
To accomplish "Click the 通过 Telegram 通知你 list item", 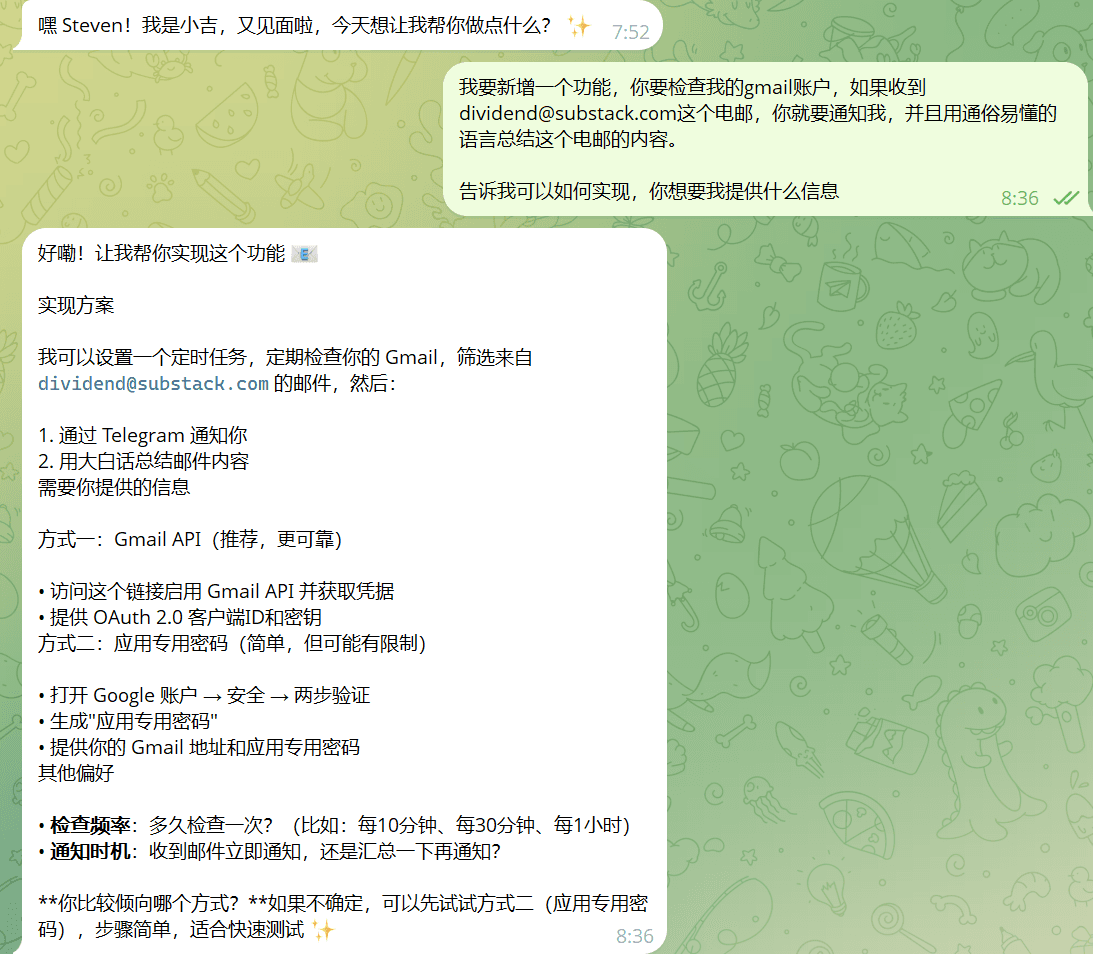I will click(x=143, y=436).
